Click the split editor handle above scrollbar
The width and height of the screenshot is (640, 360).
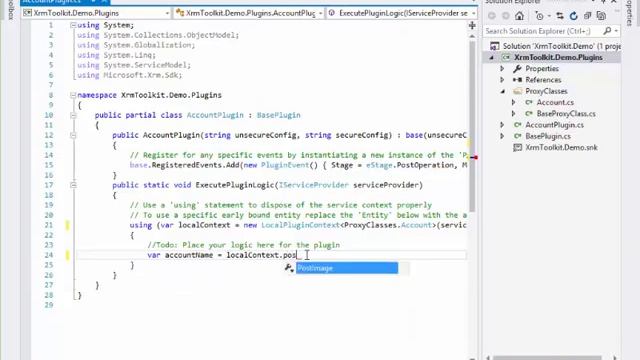[x=472, y=26]
